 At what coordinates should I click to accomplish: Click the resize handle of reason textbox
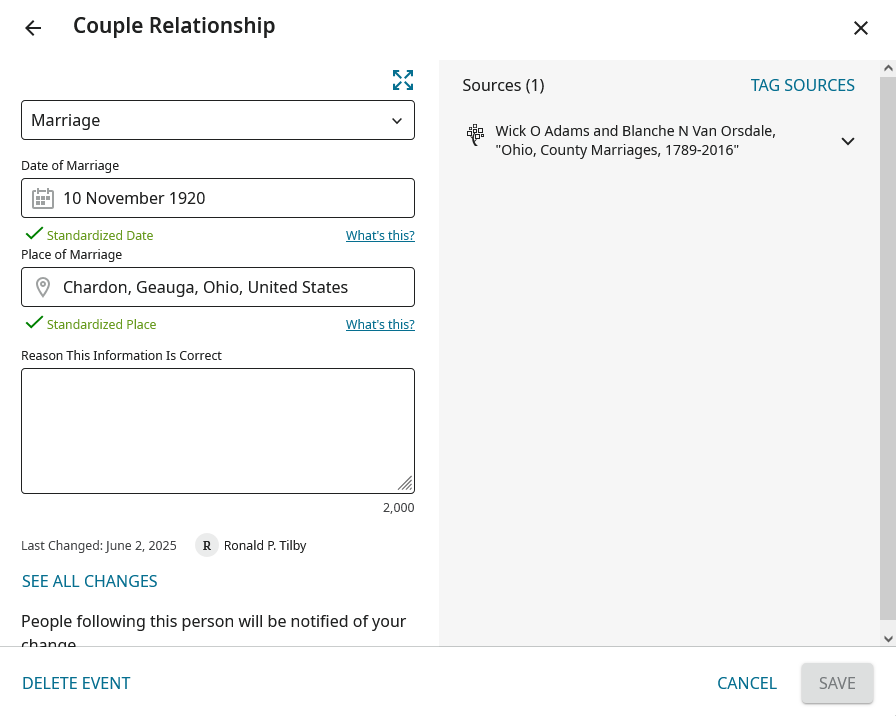point(405,484)
